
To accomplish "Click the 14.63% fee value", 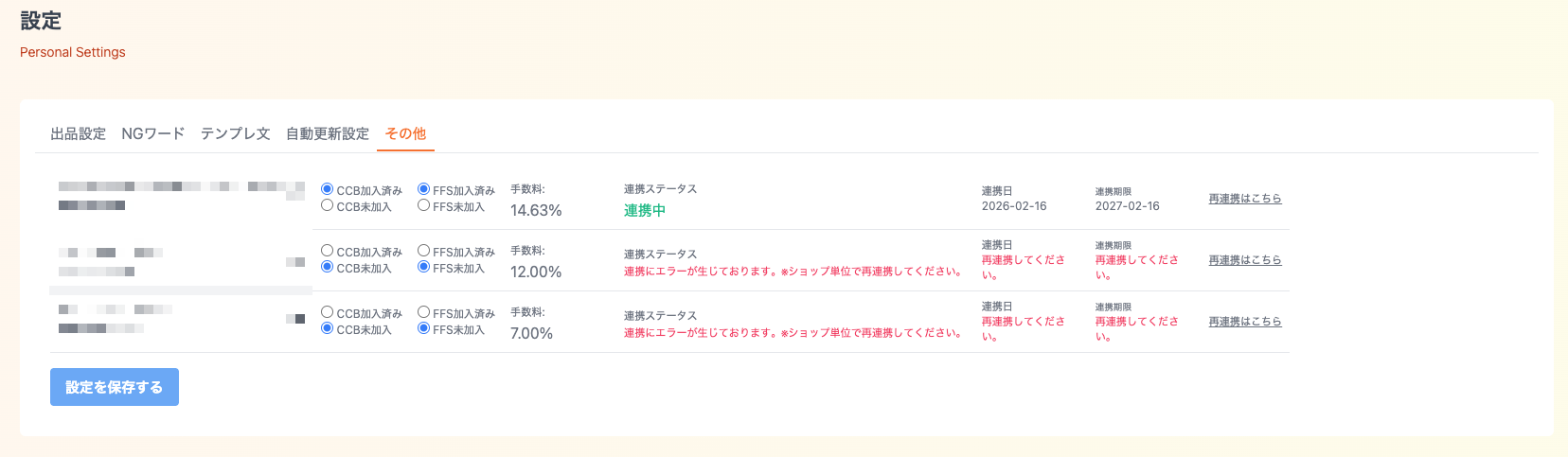I will point(536,210).
